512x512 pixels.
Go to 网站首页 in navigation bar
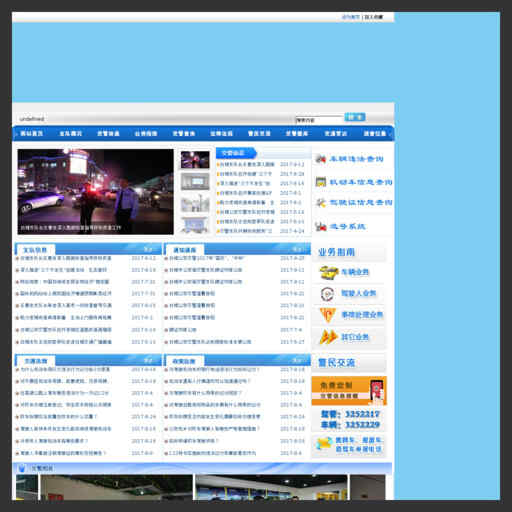coord(31,133)
